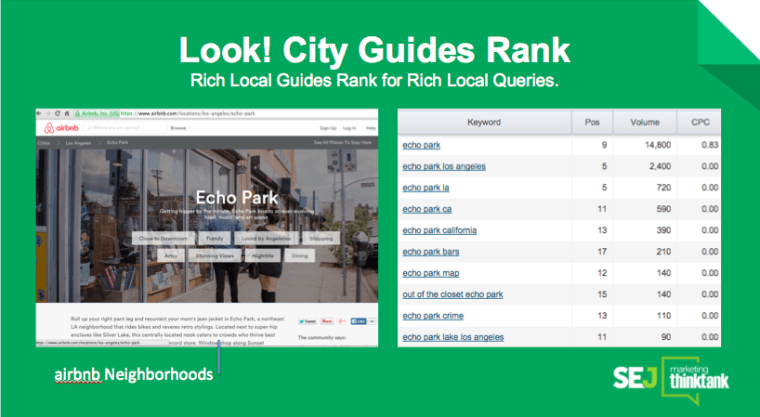Click the Google +1 button
760x417 pixels.
342,321
